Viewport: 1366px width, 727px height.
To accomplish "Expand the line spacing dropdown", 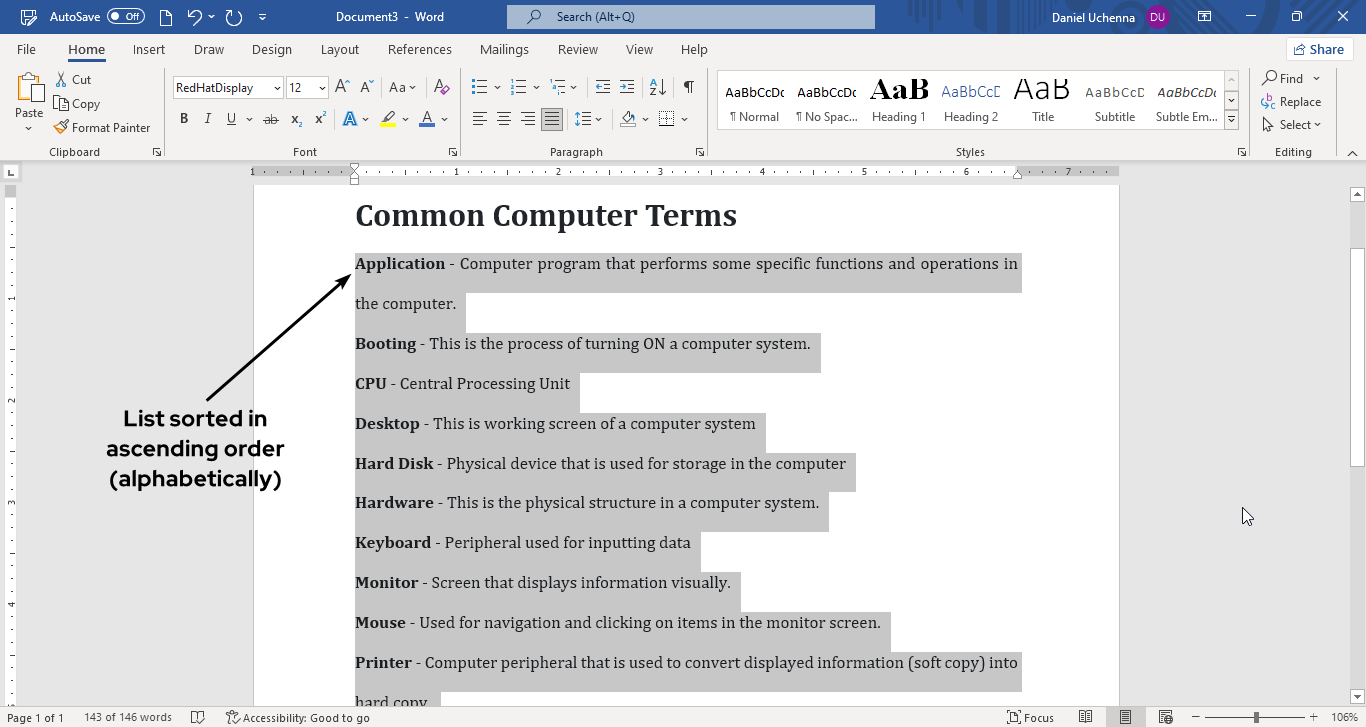I will pos(598,119).
